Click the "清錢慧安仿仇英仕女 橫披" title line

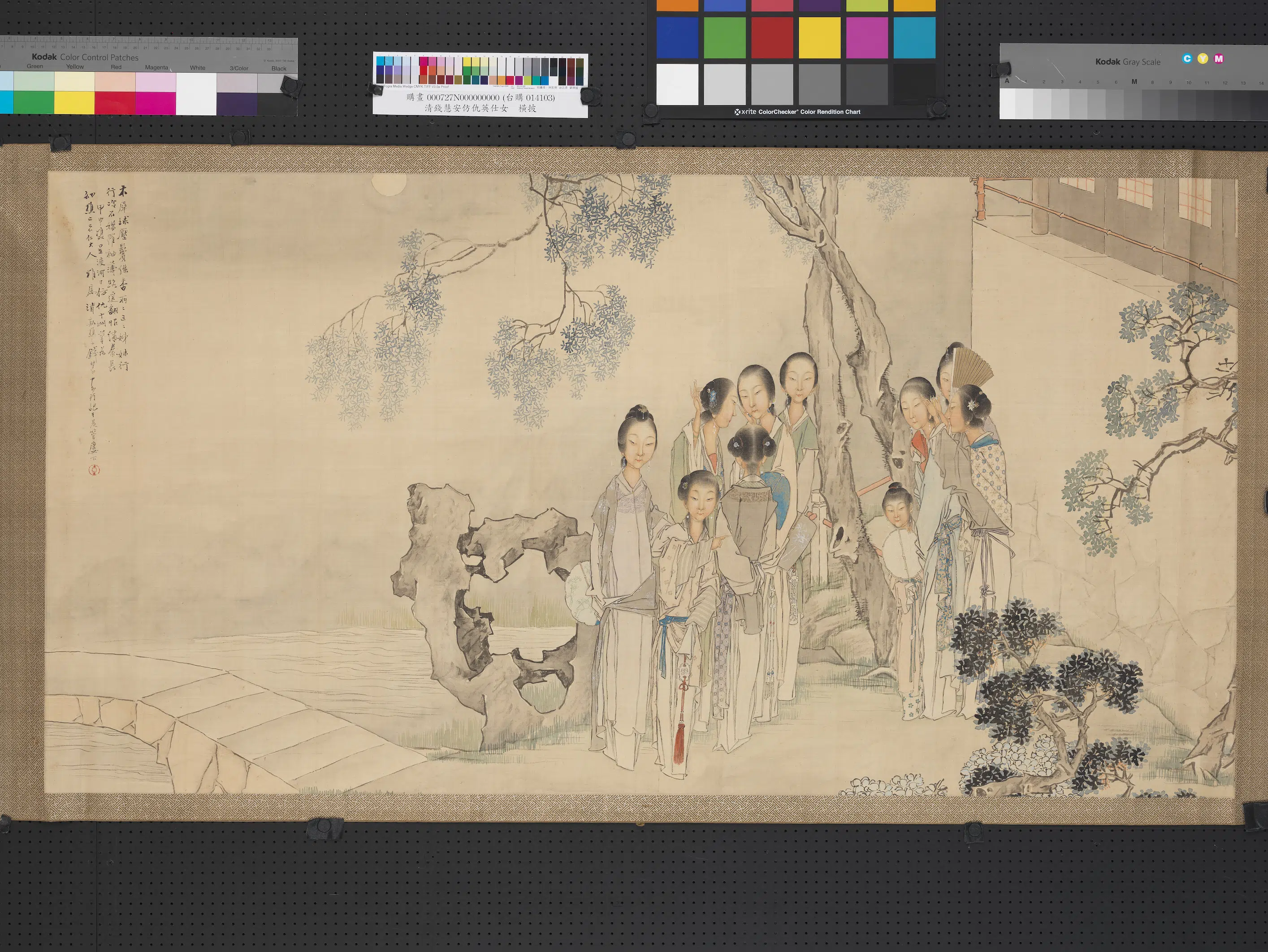point(480,108)
